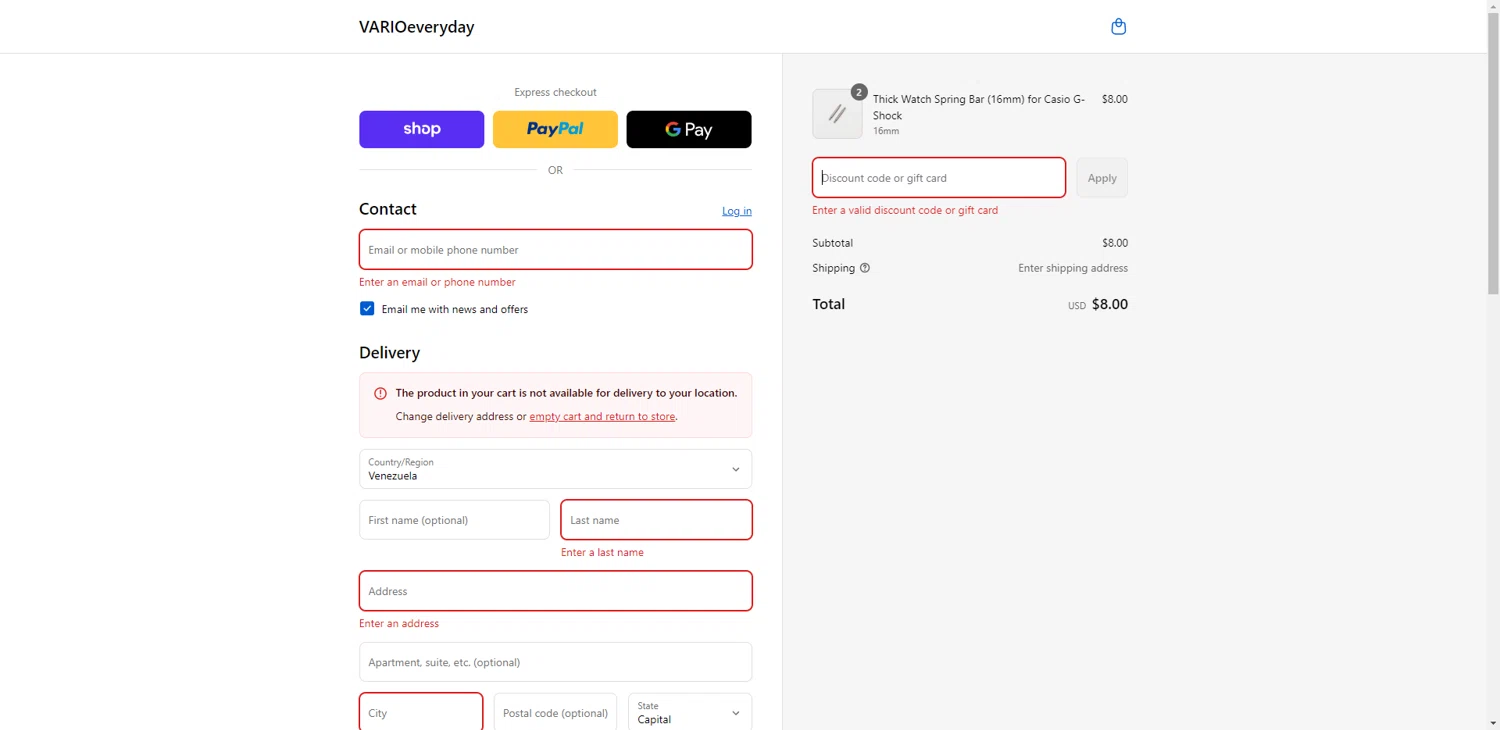1500x730 pixels.
Task: Click the First name input field
Action: tap(454, 520)
